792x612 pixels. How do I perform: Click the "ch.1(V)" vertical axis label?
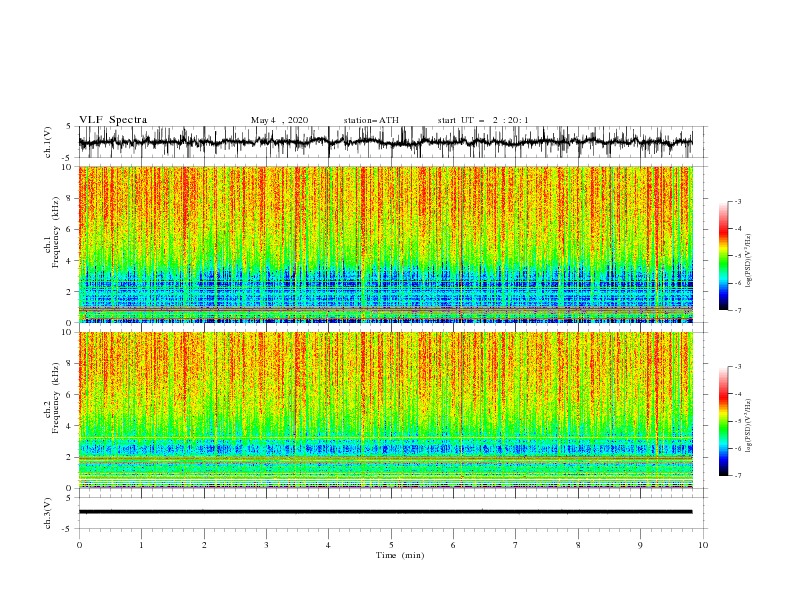[x=47, y=142]
